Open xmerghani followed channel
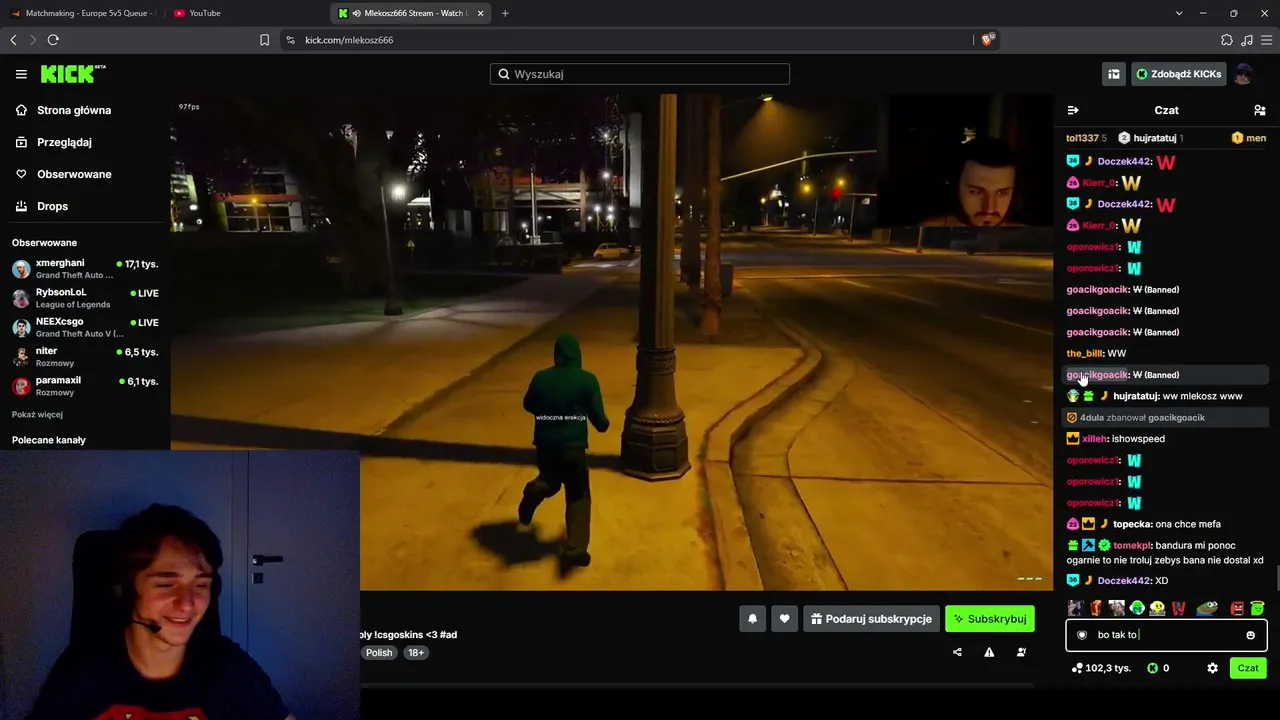 point(84,269)
